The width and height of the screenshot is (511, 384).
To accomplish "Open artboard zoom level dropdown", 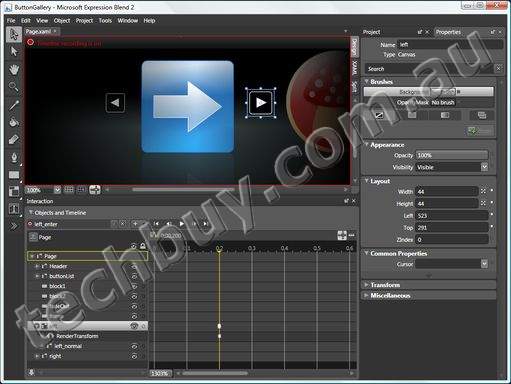I will 58,190.
